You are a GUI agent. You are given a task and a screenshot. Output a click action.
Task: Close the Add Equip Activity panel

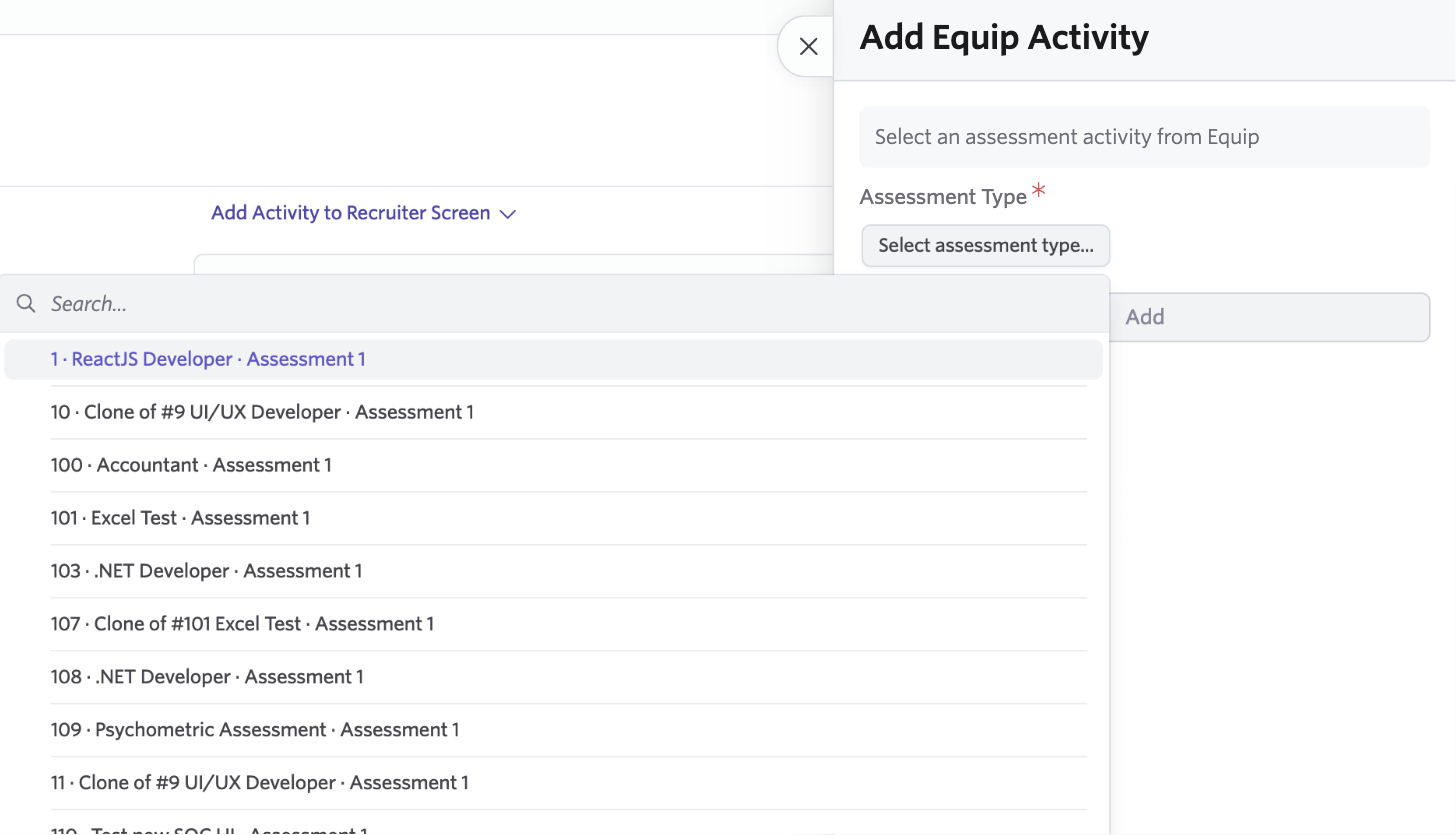[x=808, y=46]
